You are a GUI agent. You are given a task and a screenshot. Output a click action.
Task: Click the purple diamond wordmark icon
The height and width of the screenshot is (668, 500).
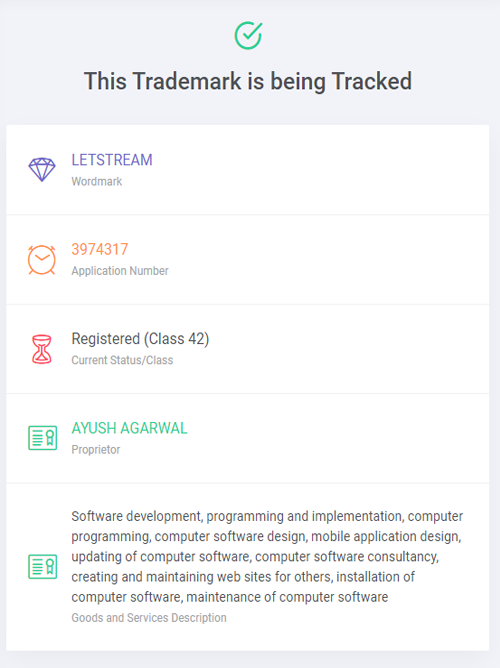(x=42, y=170)
